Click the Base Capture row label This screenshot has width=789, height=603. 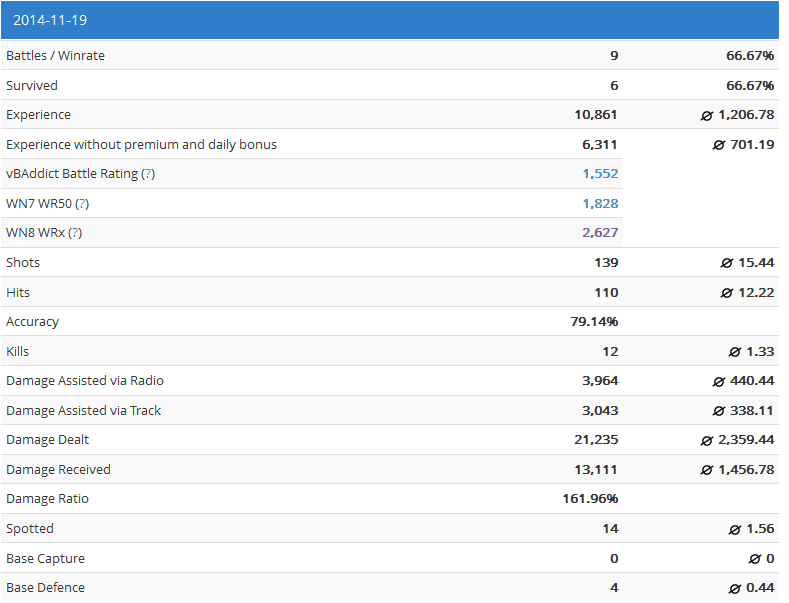45,559
